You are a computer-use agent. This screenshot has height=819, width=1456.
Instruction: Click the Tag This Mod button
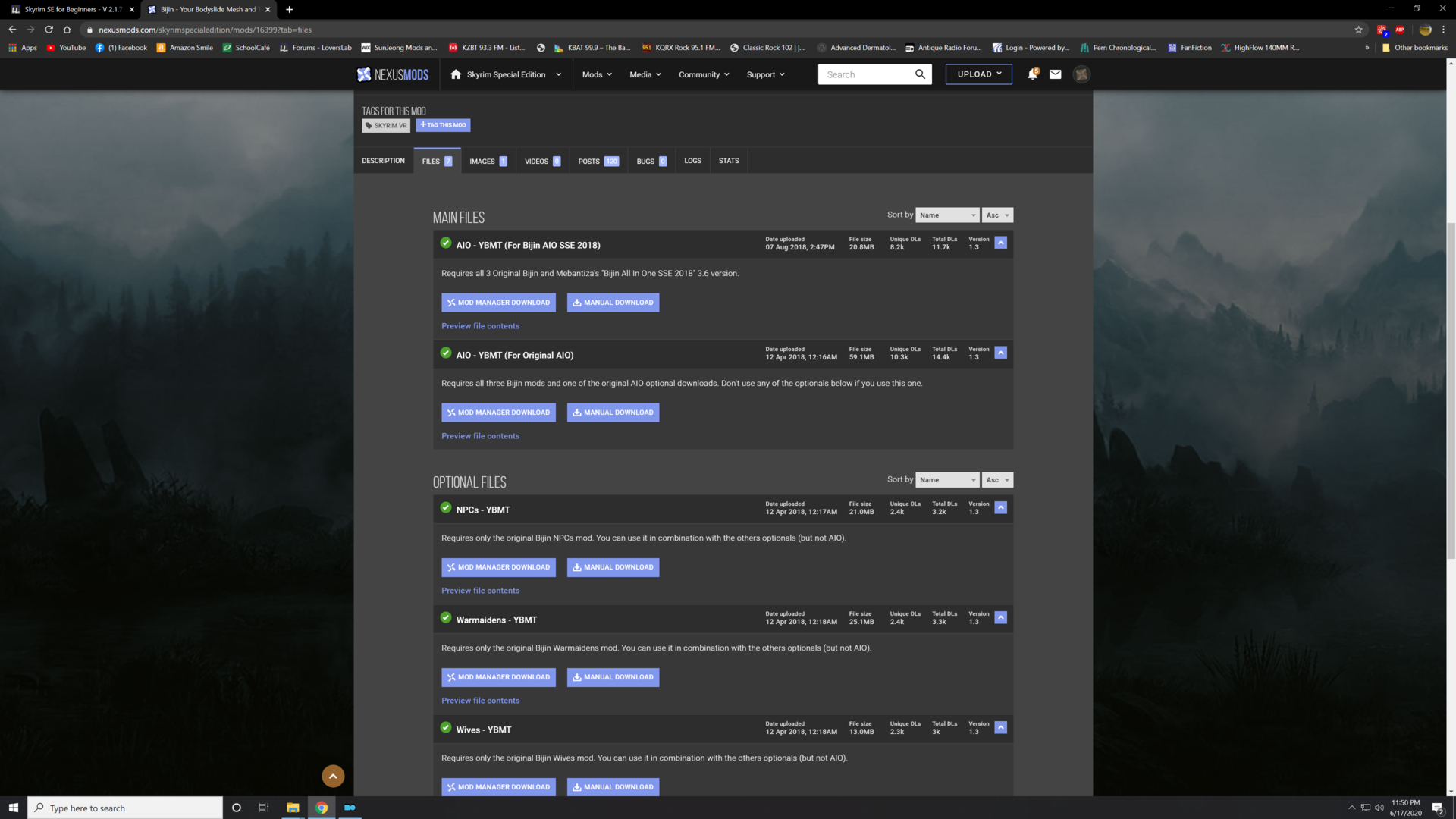pos(443,125)
